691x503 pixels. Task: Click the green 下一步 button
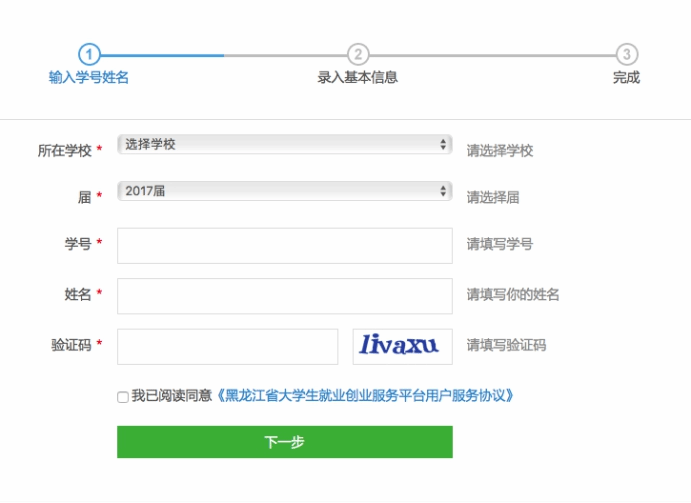285,442
